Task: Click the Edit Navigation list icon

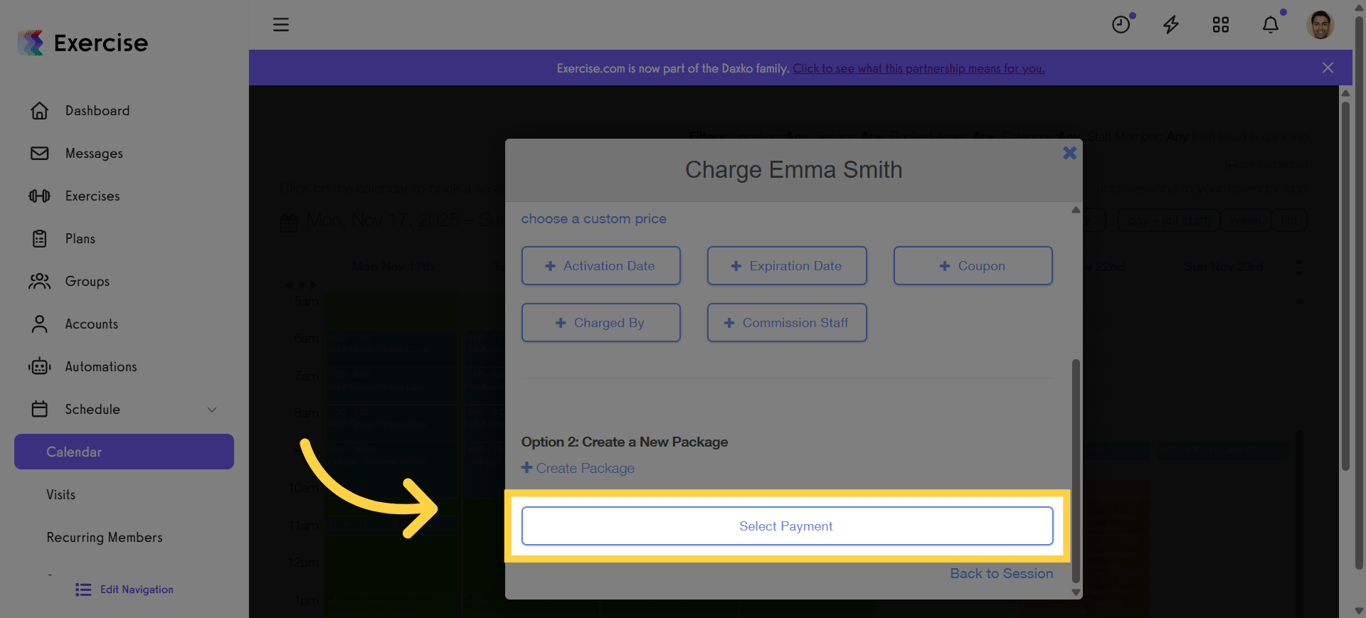Action: [x=83, y=589]
